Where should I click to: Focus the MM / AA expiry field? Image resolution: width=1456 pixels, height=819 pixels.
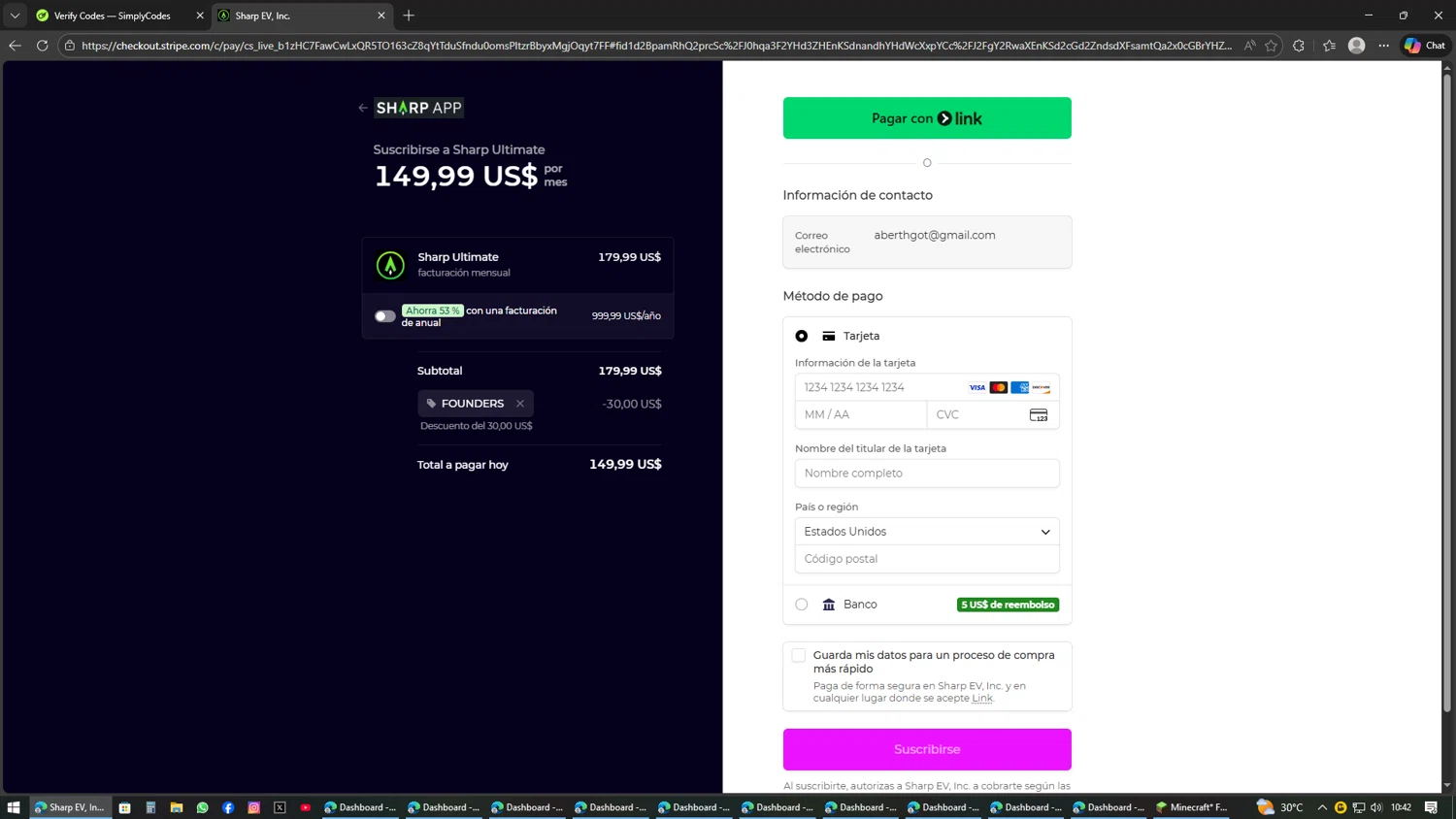point(861,414)
